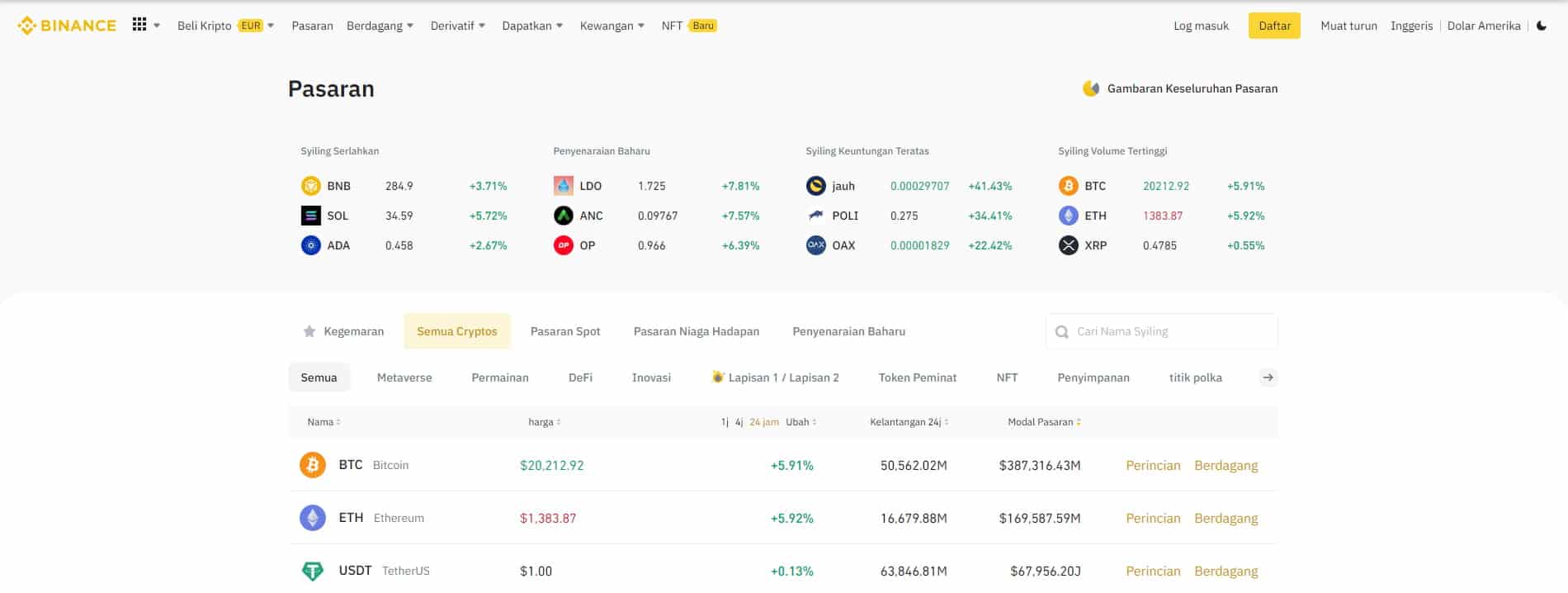Expand the Derivatif dropdown menu
The image size is (1568, 593).
coord(482,26)
